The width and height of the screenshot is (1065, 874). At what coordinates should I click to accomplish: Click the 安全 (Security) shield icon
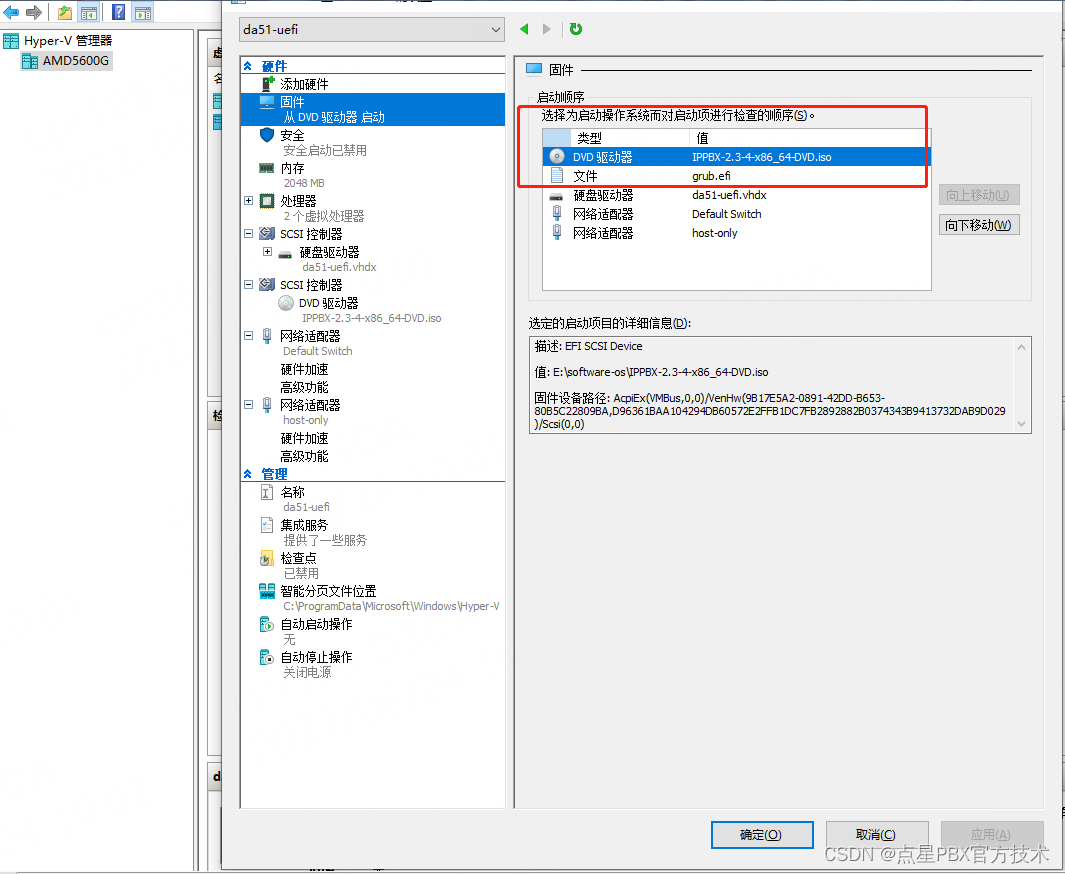[266, 135]
